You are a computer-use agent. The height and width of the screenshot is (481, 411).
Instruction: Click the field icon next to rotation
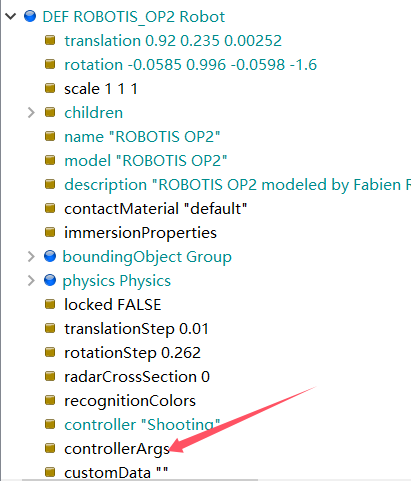click(x=50, y=64)
